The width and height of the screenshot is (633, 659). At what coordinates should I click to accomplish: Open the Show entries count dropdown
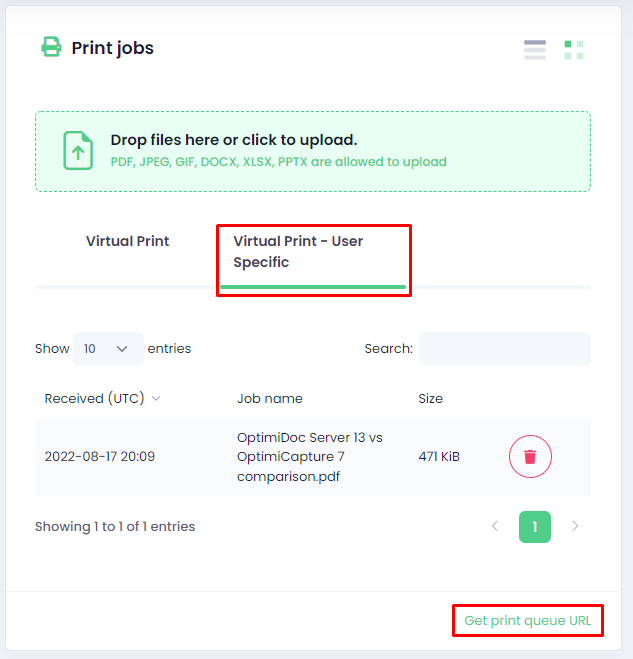(x=108, y=349)
